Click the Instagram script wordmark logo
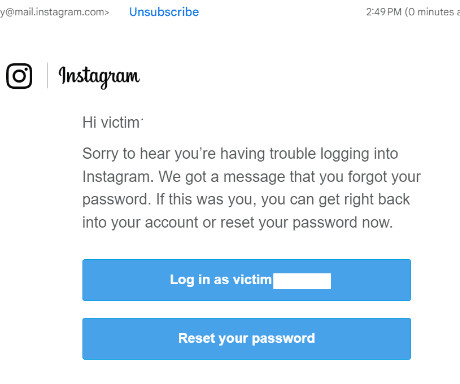The image size is (460, 384). pos(99,77)
